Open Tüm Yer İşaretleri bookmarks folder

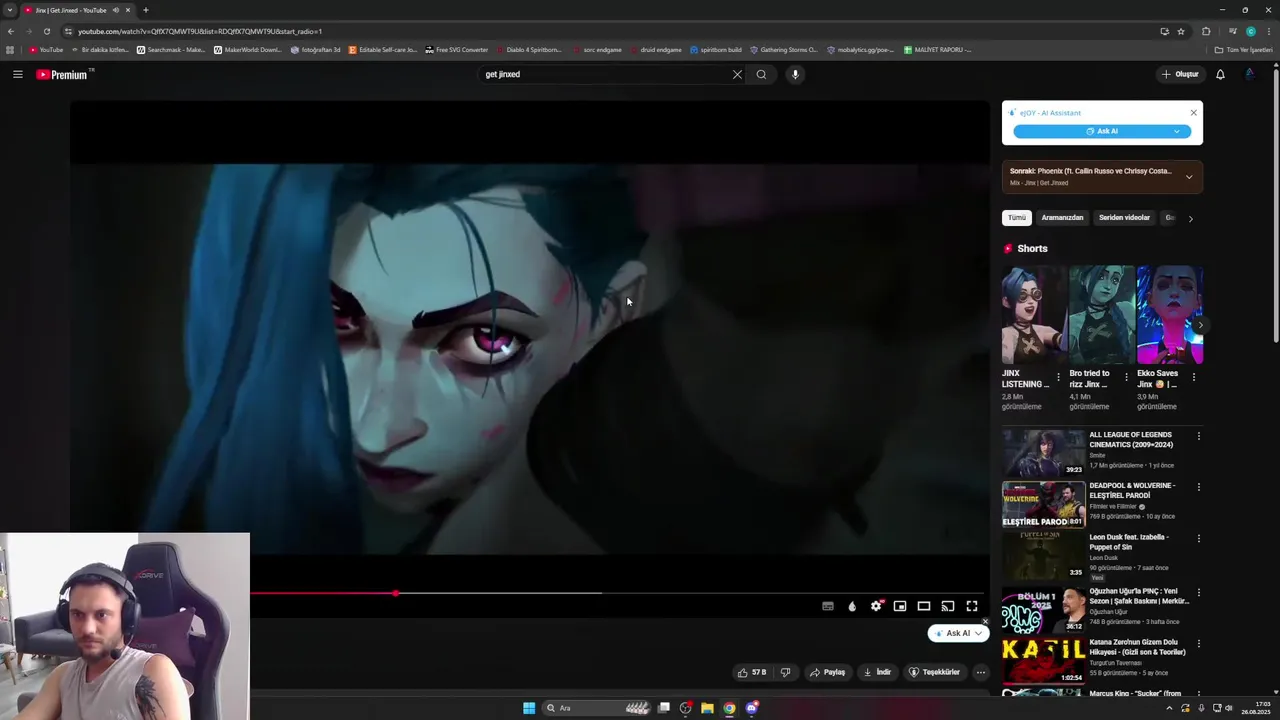(1243, 49)
